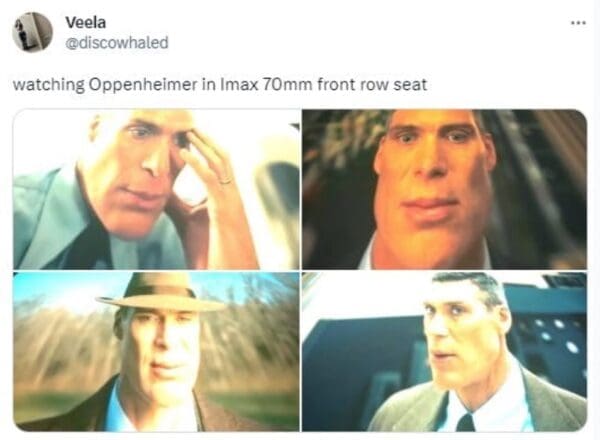Screen dimensions: 600x440
Task: Click the lips in the orange face photo
Action: (430, 210)
